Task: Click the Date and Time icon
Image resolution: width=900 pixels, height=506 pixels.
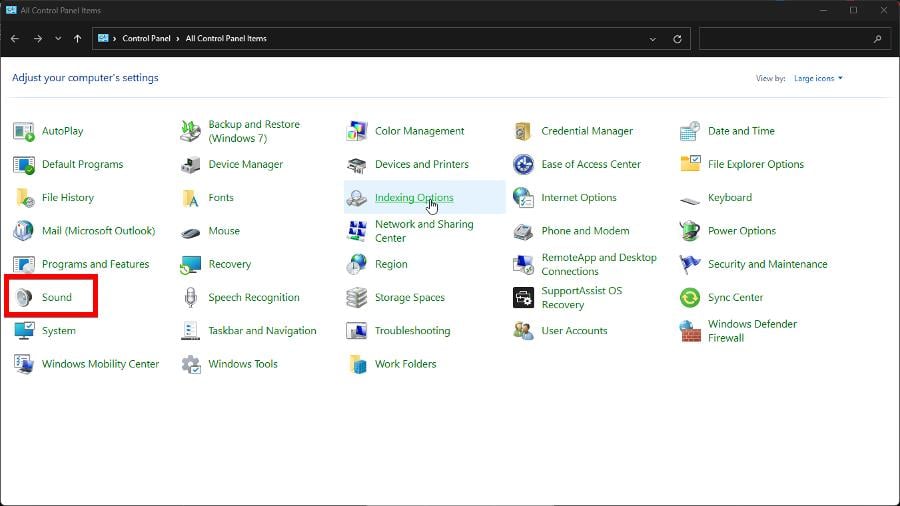Action: tap(690, 131)
